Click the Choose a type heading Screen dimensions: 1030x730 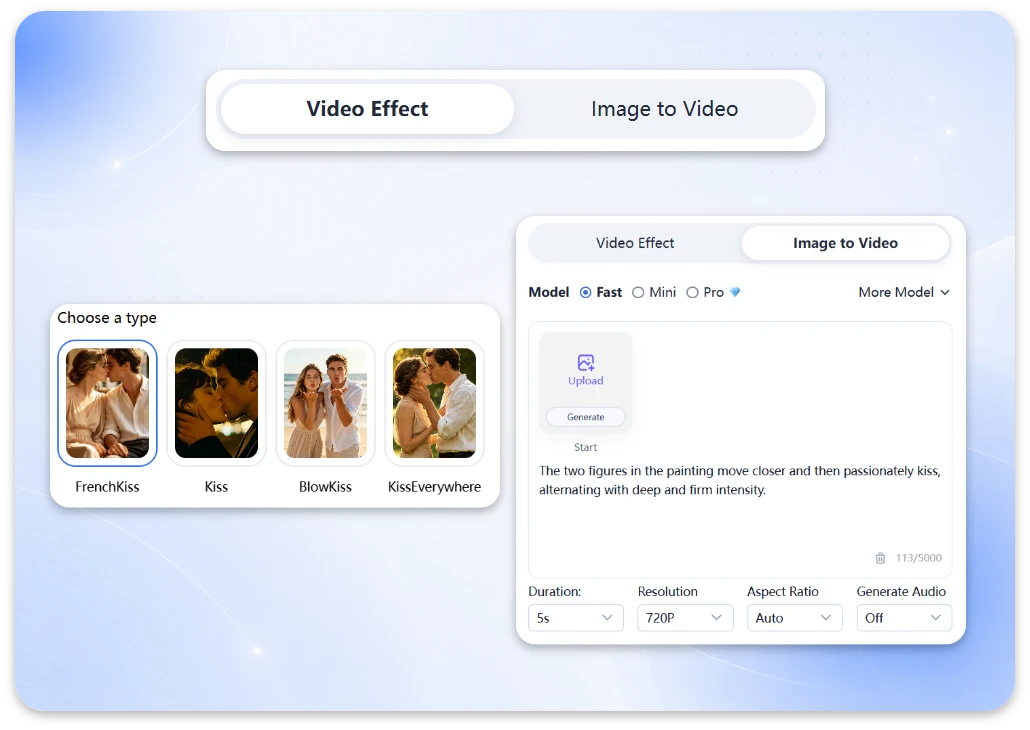point(107,318)
